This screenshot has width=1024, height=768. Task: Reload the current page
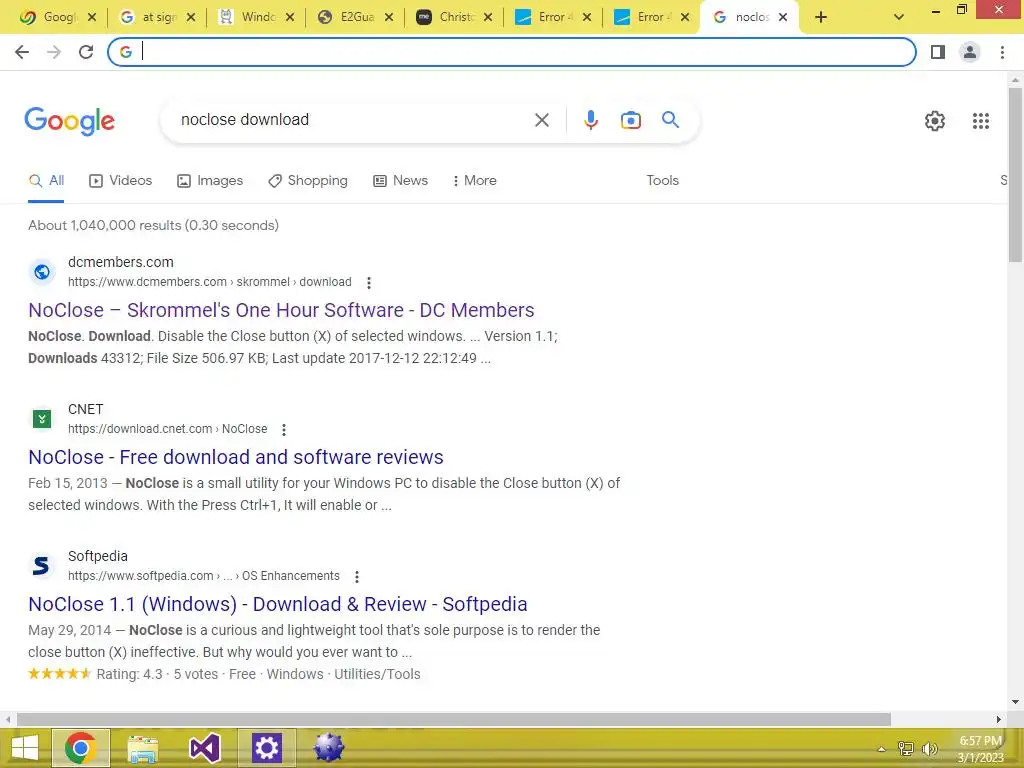[x=86, y=52]
